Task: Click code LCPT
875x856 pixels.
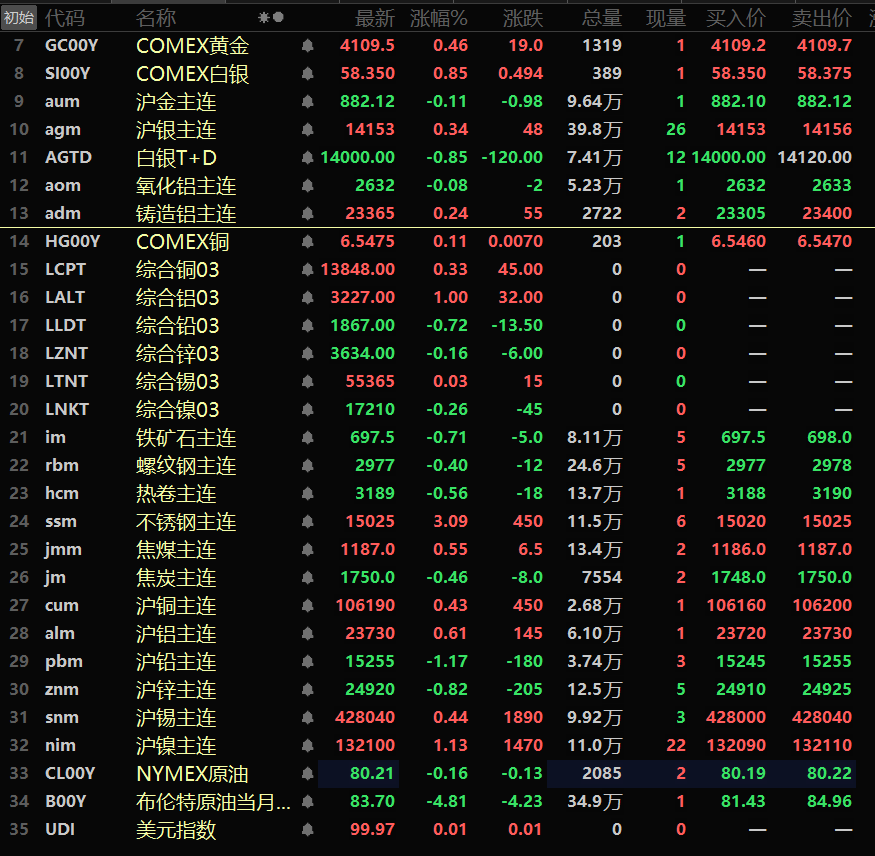Action: click(x=65, y=269)
